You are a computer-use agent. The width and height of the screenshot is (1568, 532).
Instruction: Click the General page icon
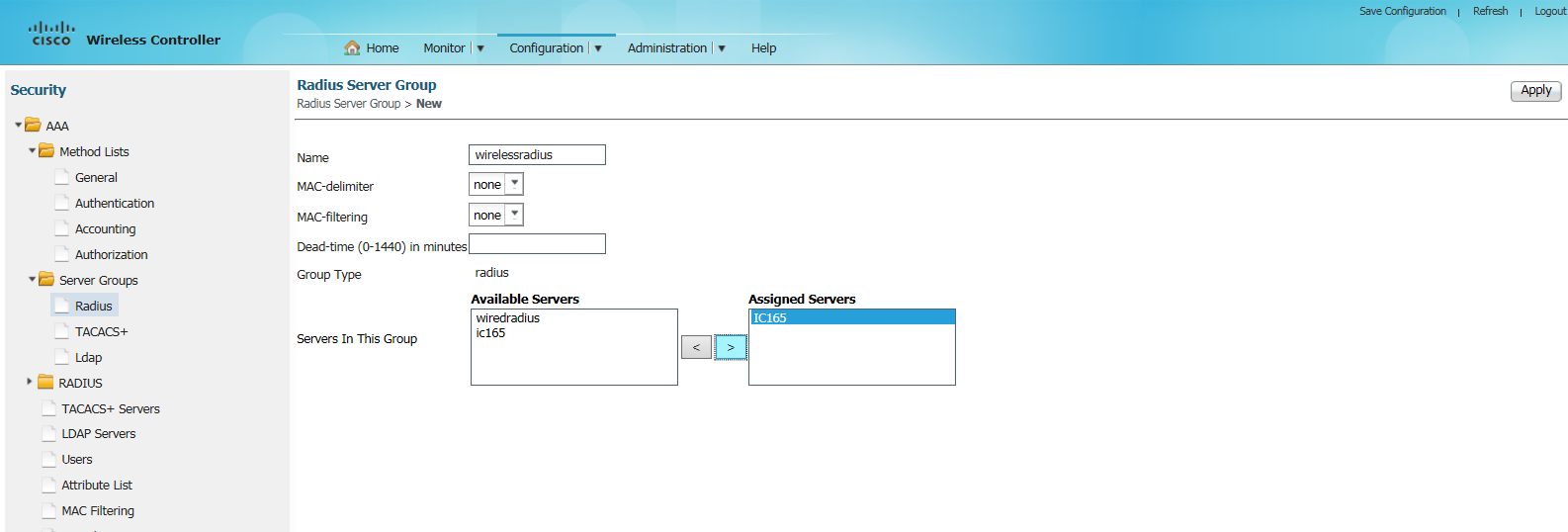coord(62,177)
